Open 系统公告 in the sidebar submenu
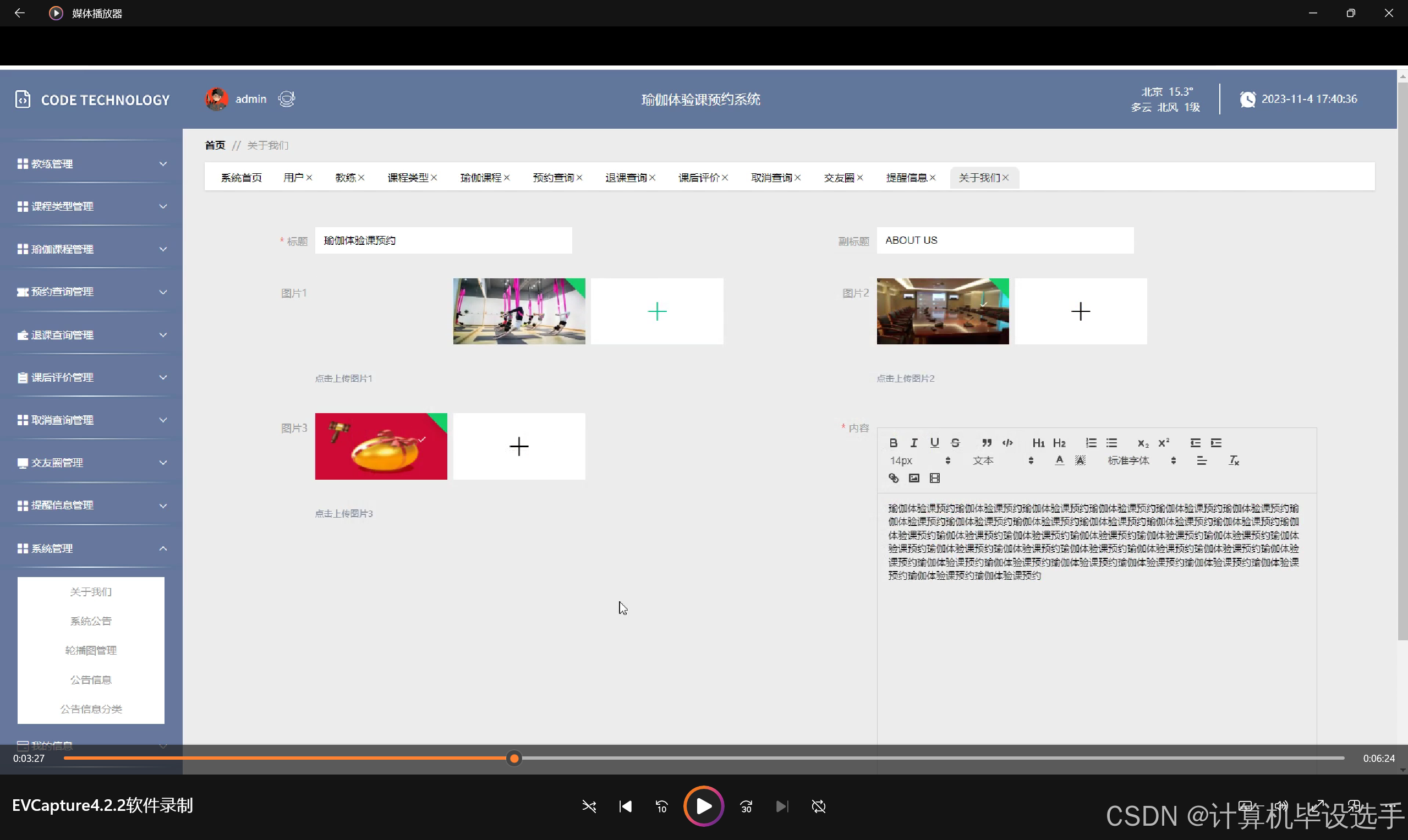The image size is (1408, 840). pos(91,621)
